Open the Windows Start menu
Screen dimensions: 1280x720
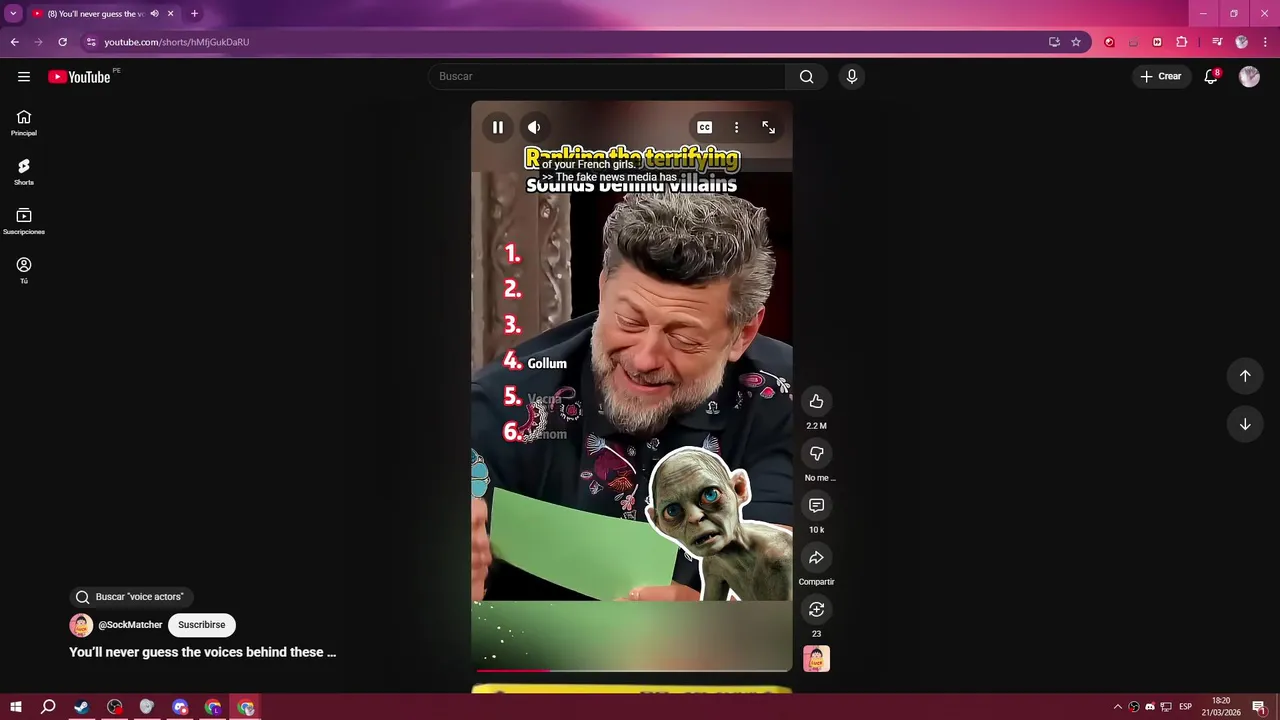(x=16, y=707)
